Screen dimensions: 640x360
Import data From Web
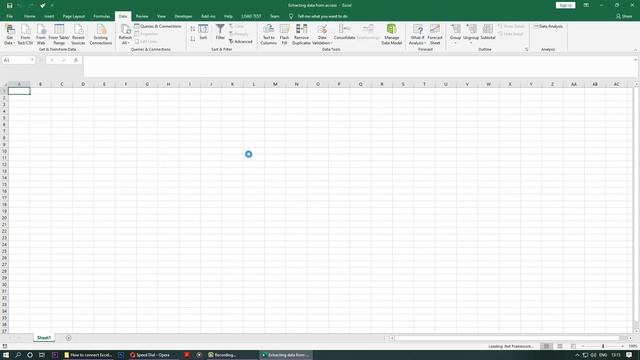(x=41, y=34)
